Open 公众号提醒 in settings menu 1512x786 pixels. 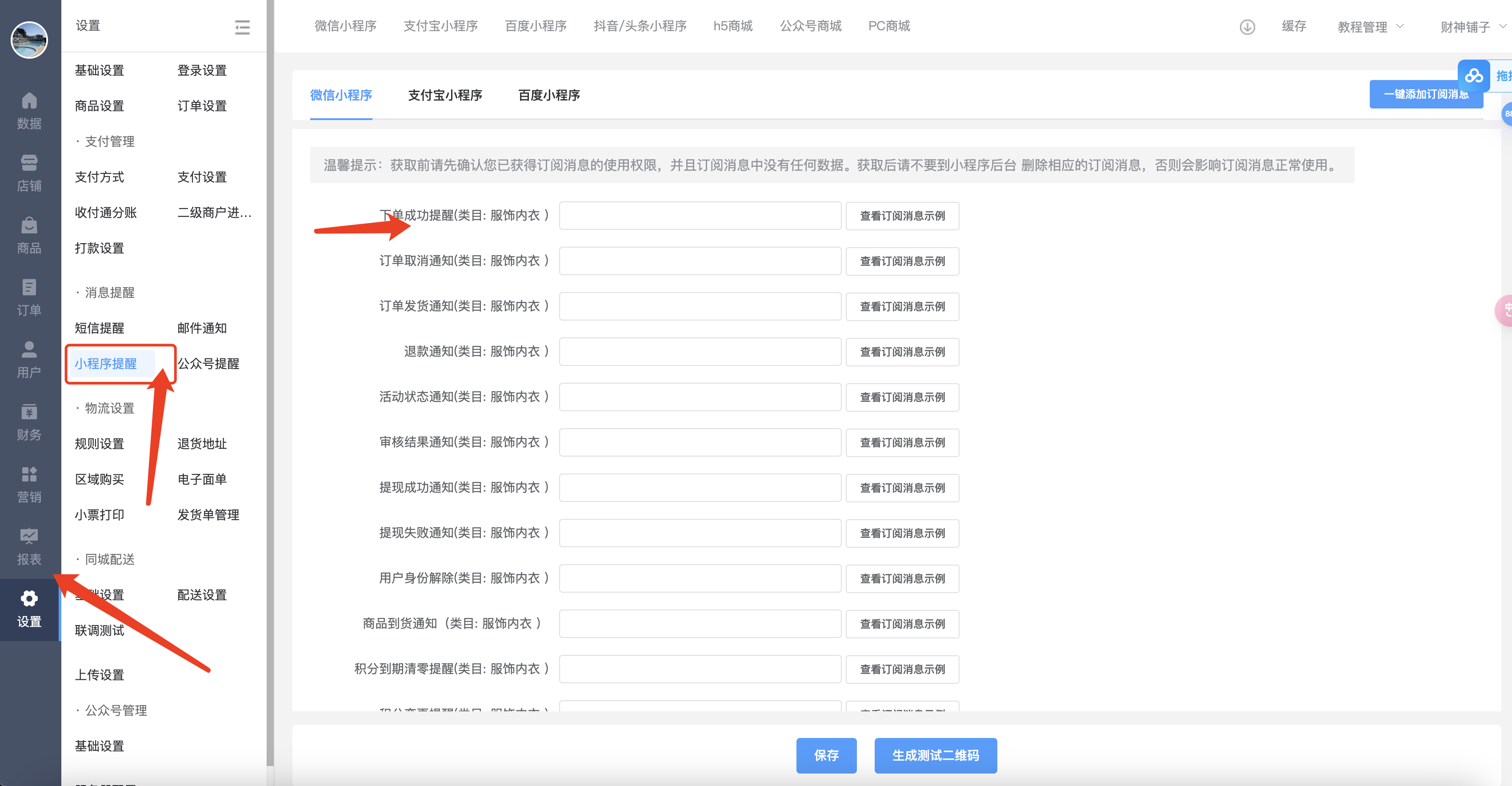(x=208, y=364)
